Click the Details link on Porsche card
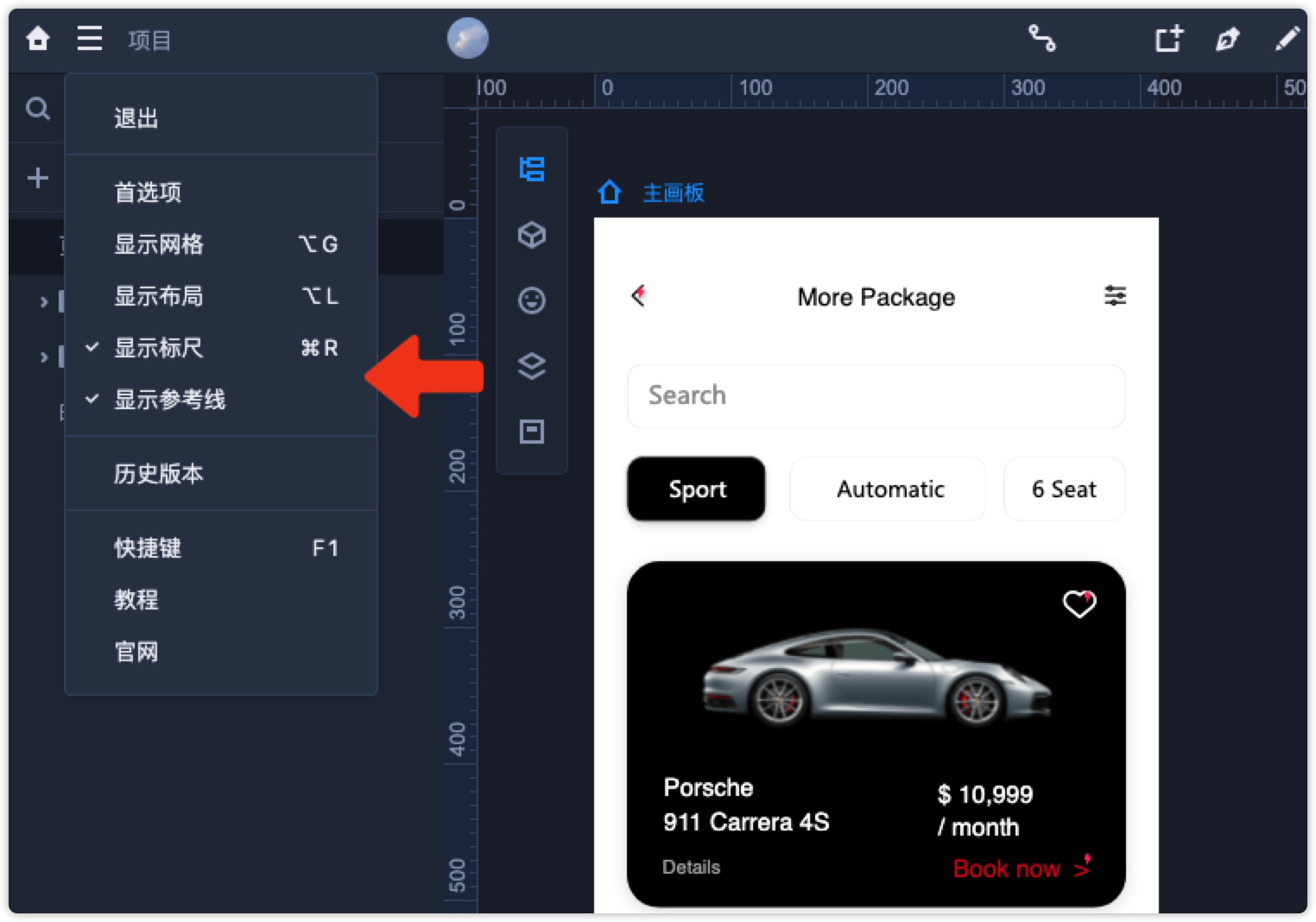The height and width of the screenshot is (922, 1316). (x=691, y=868)
